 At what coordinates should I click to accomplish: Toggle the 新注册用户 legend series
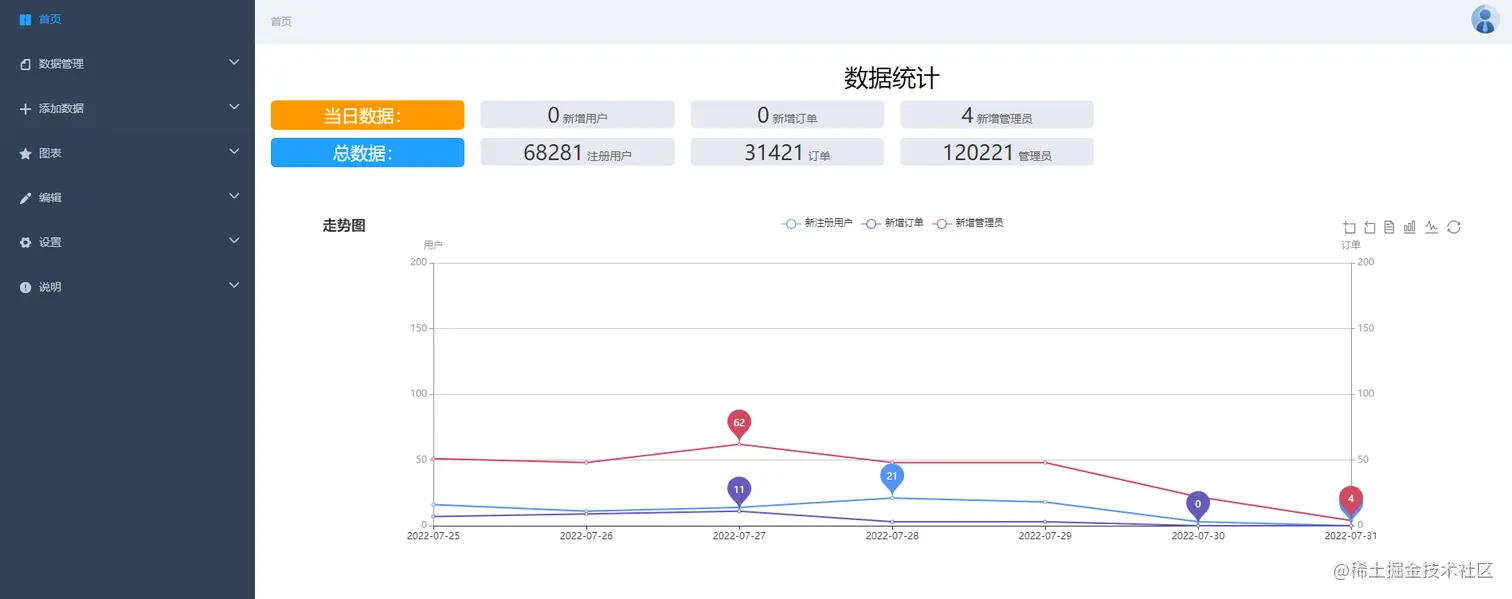pyautogui.click(x=817, y=223)
